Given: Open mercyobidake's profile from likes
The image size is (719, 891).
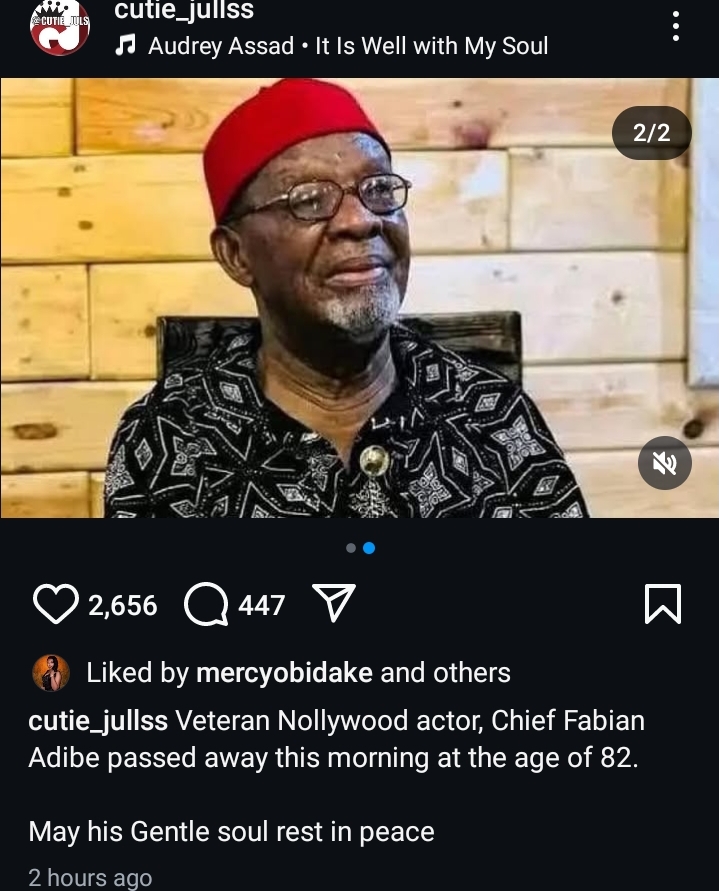Looking at the screenshot, I should (x=284, y=673).
